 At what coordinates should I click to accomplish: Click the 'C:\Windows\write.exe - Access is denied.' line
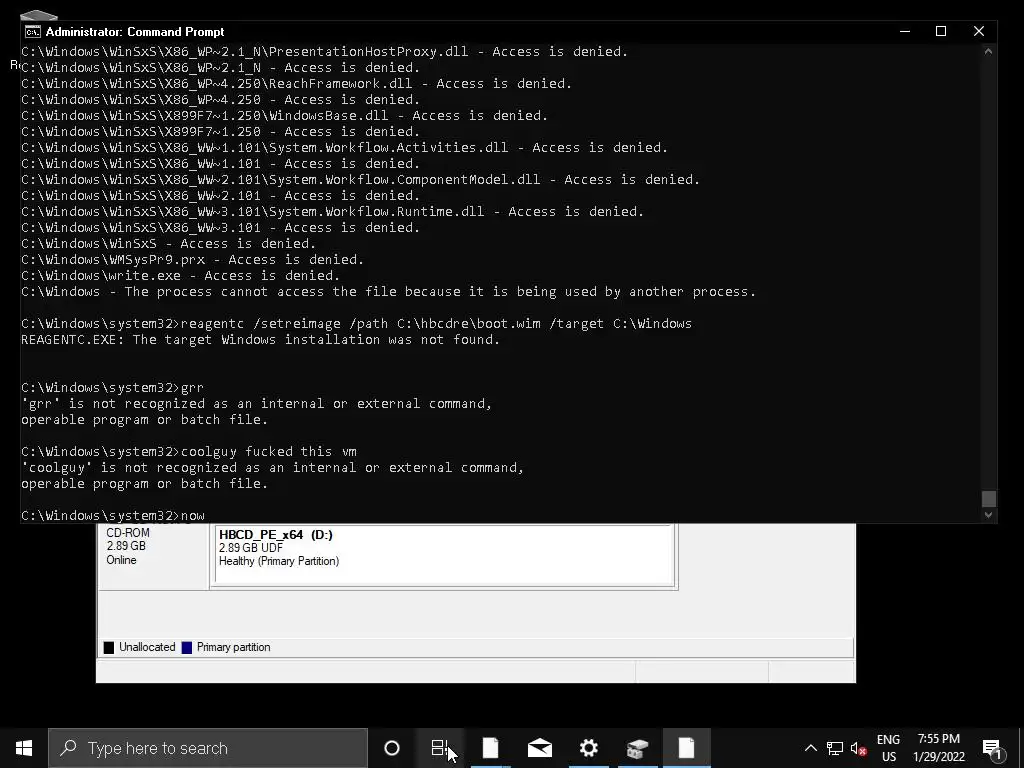pos(180,276)
